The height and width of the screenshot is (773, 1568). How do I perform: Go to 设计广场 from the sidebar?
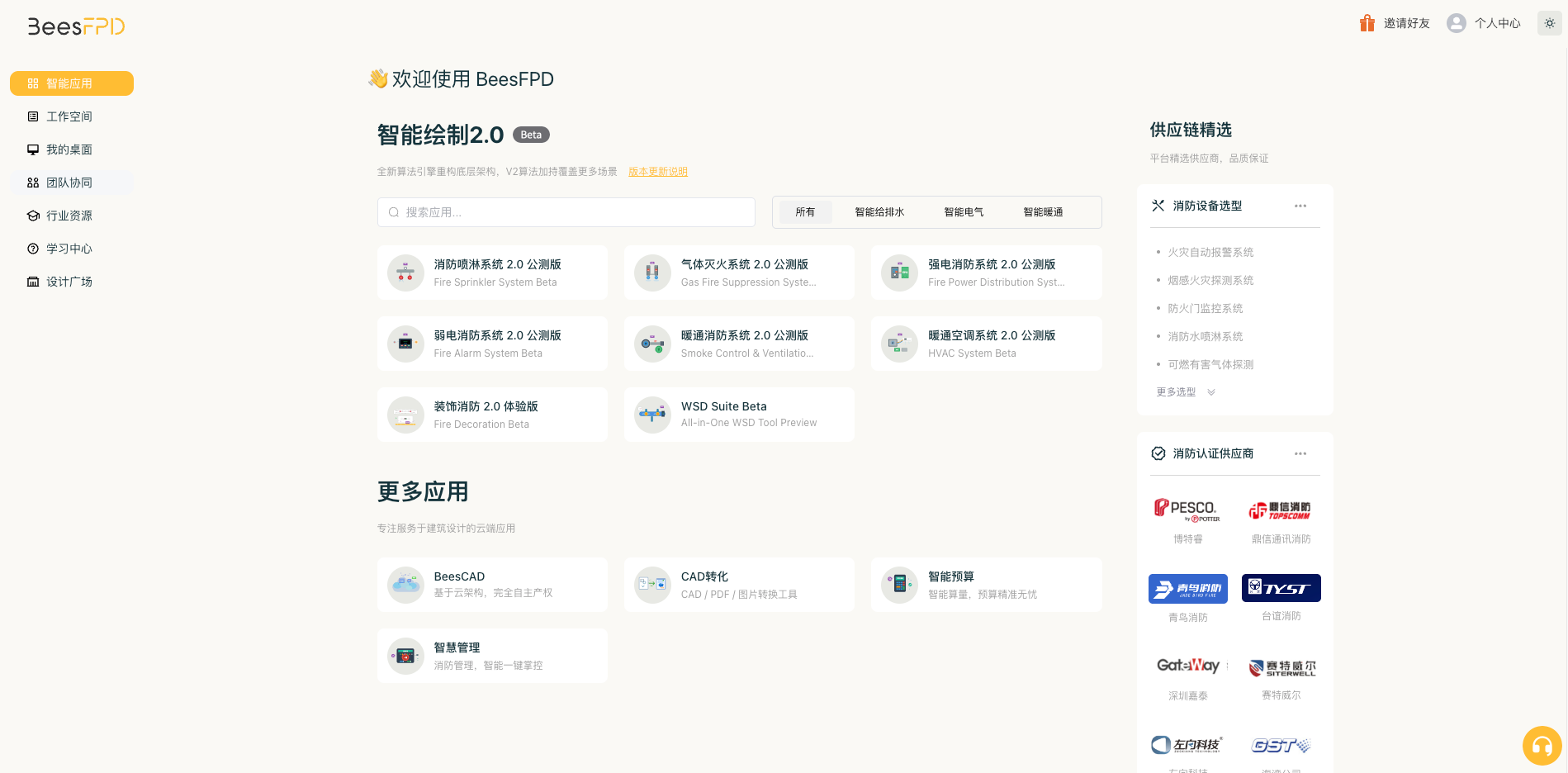70,281
